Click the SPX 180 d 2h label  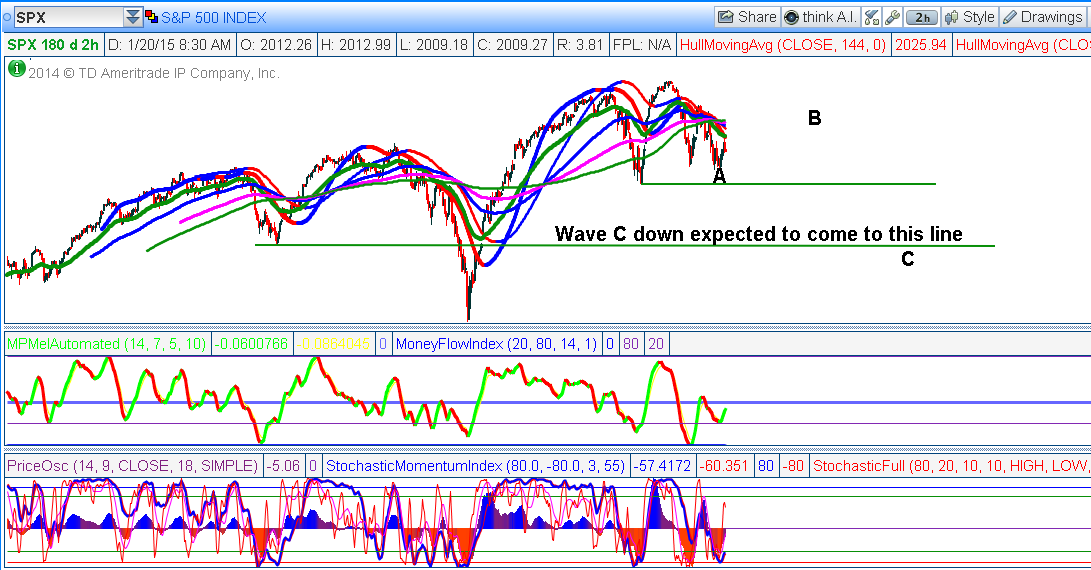click(x=54, y=45)
